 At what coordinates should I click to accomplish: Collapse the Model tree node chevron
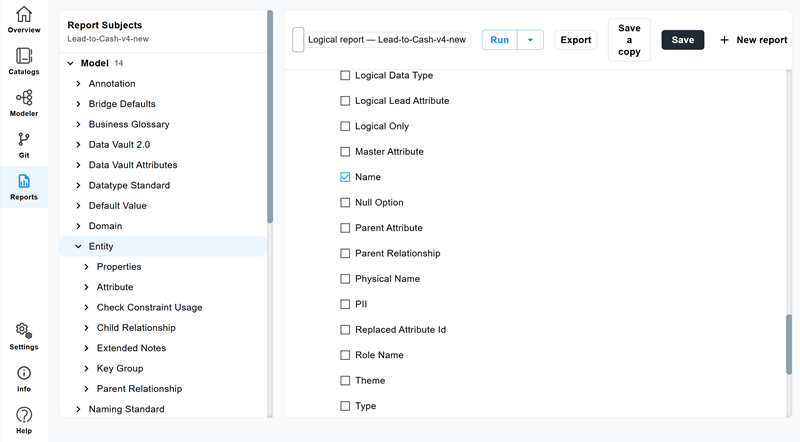[x=70, y=63]
